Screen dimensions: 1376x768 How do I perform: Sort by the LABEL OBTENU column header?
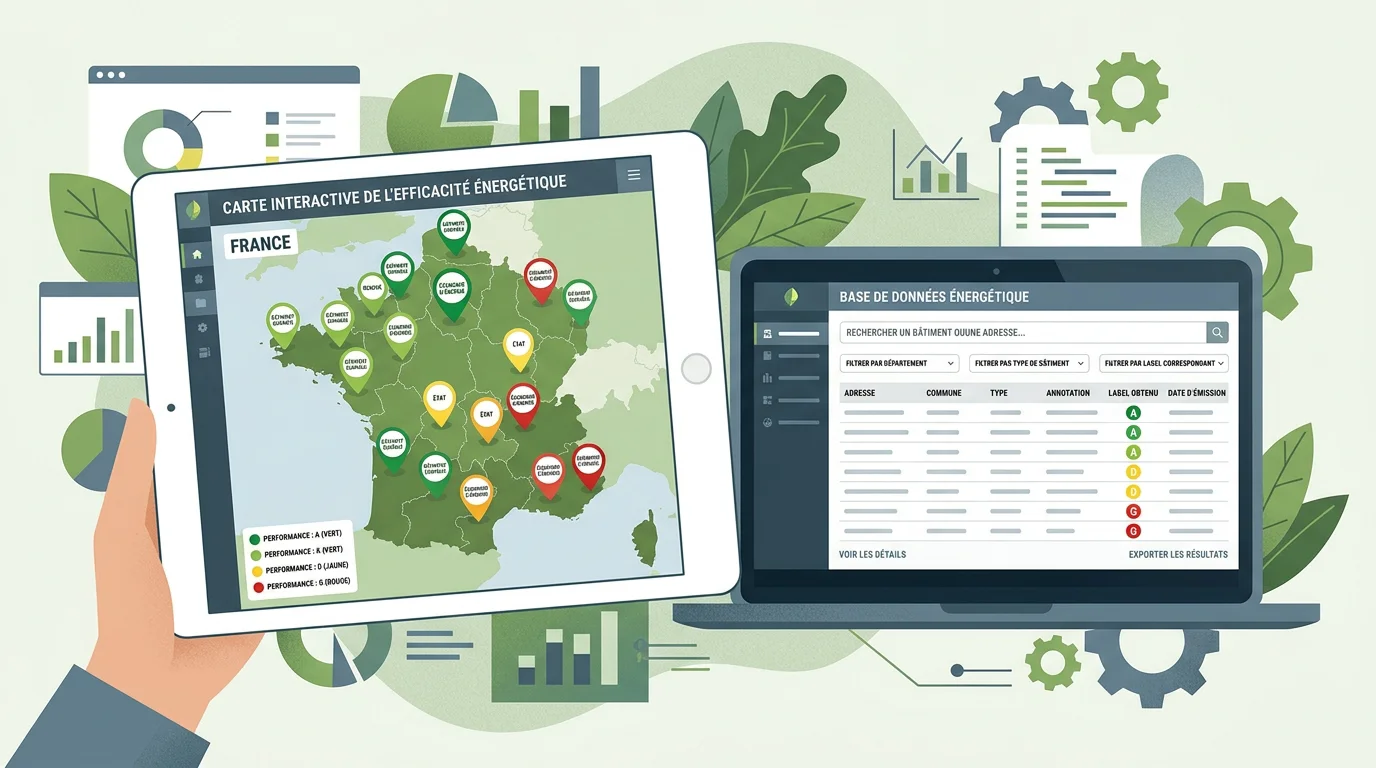pos(1133,393)
